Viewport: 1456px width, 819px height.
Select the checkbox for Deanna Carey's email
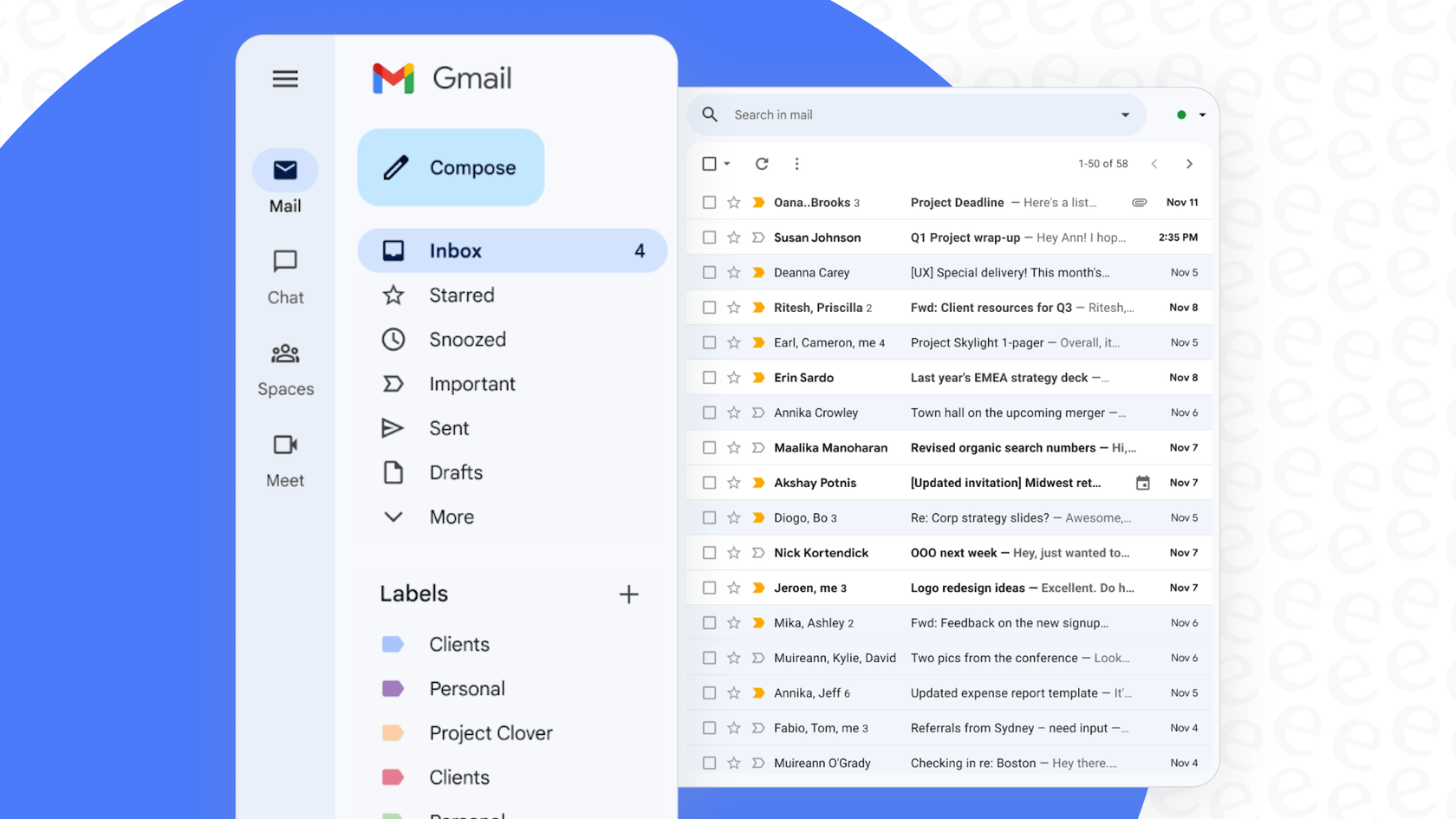709,271
